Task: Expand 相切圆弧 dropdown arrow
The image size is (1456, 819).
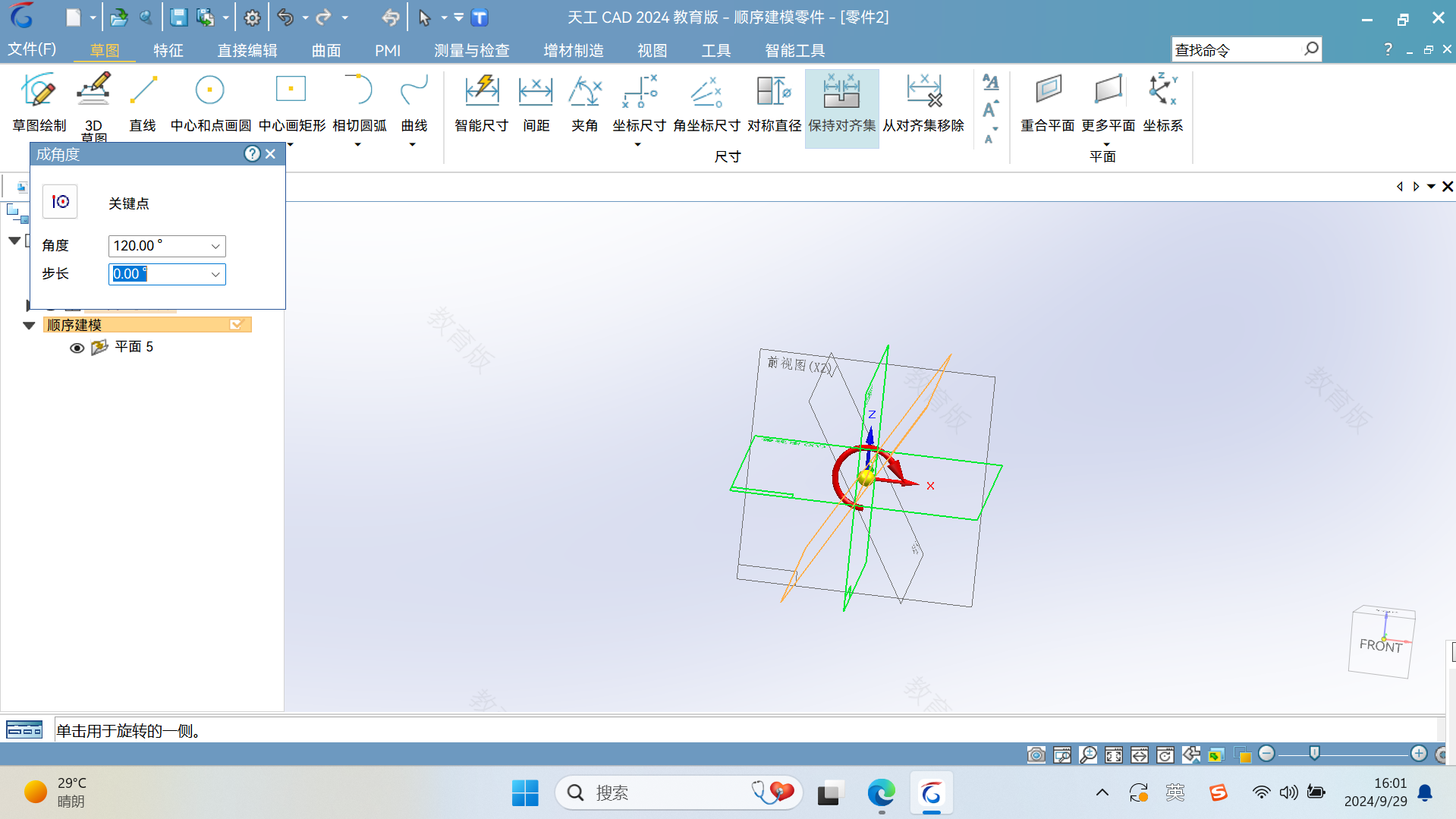Action: tap(358, 144)
